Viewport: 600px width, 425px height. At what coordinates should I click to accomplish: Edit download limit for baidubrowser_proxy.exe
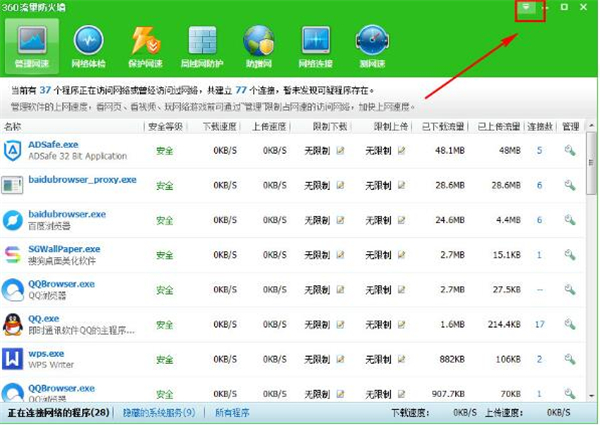click(x=340, y=185)
